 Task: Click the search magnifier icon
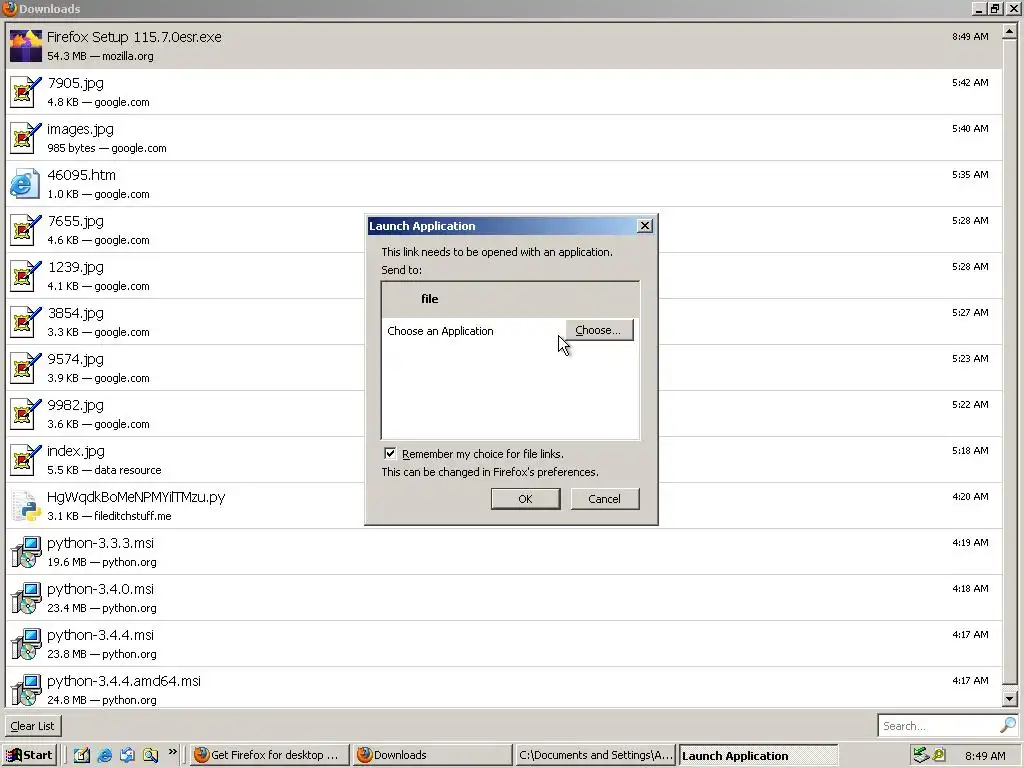pos(1008,725)
